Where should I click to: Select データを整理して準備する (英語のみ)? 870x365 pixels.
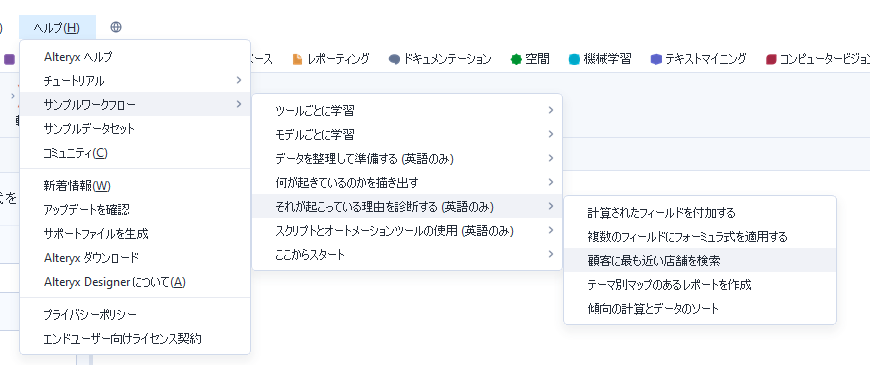407,159
